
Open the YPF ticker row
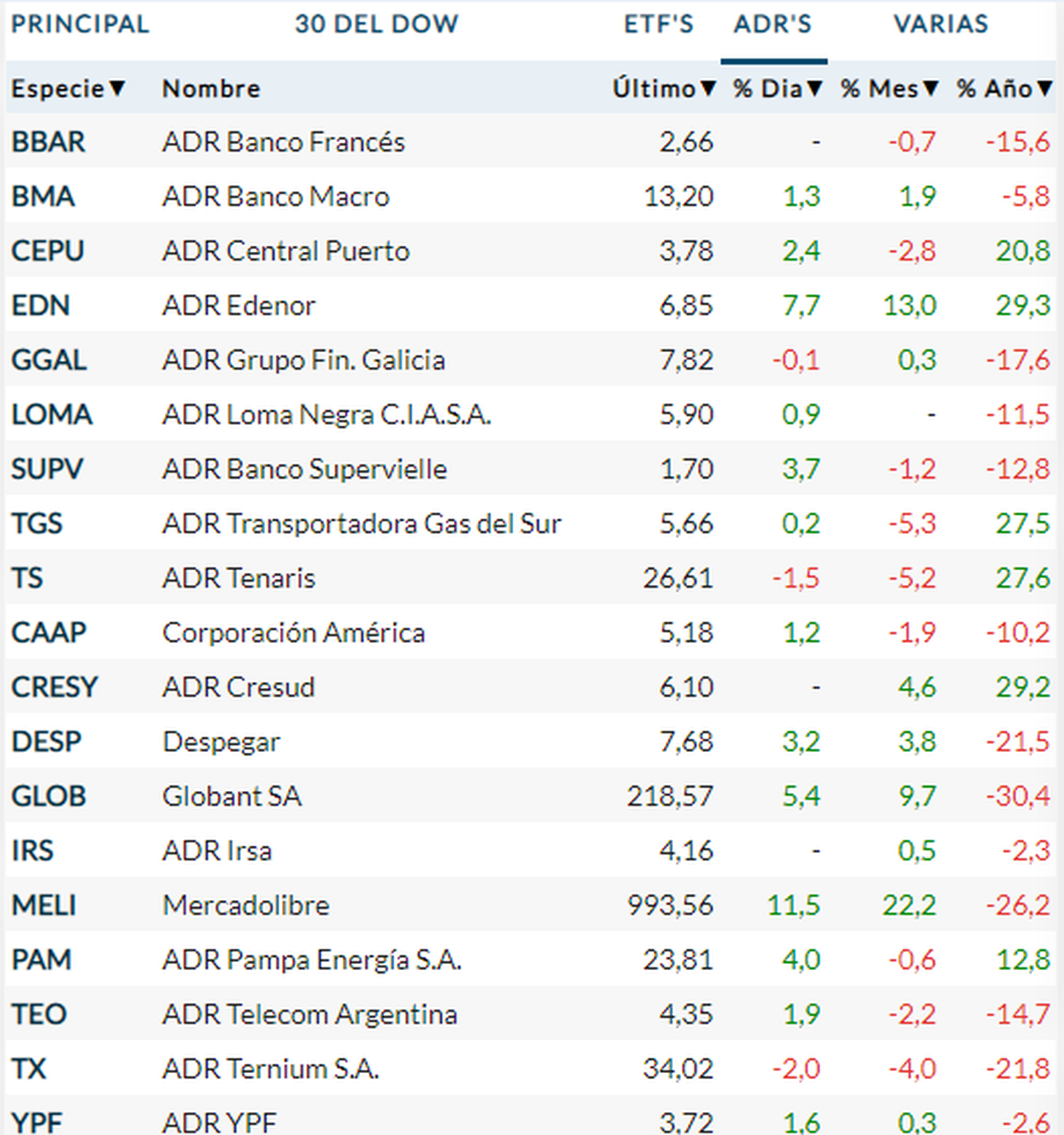click(36, 1123)
